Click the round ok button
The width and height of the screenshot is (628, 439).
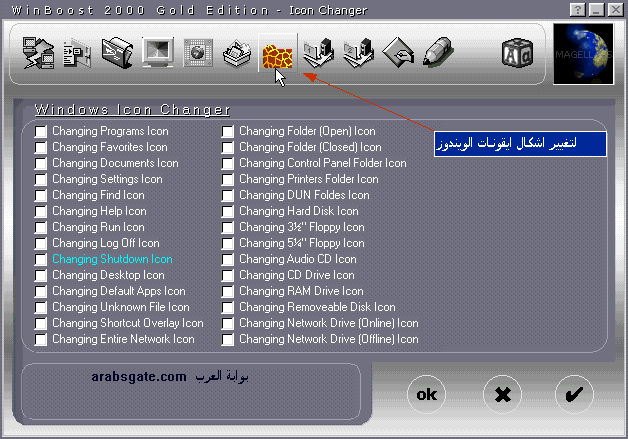click(426, 395)
